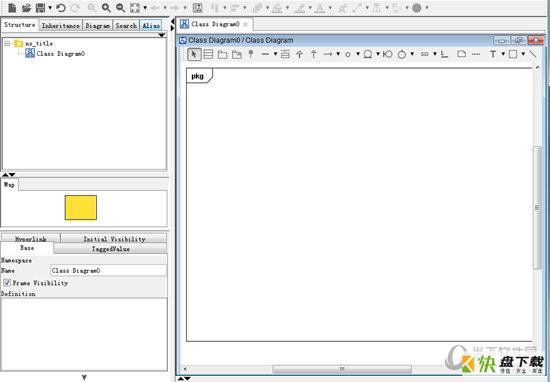Select the Subsystem tool
Image resolution: width=550 pixels, height=382 pixels.
click(x=237, y=54)
